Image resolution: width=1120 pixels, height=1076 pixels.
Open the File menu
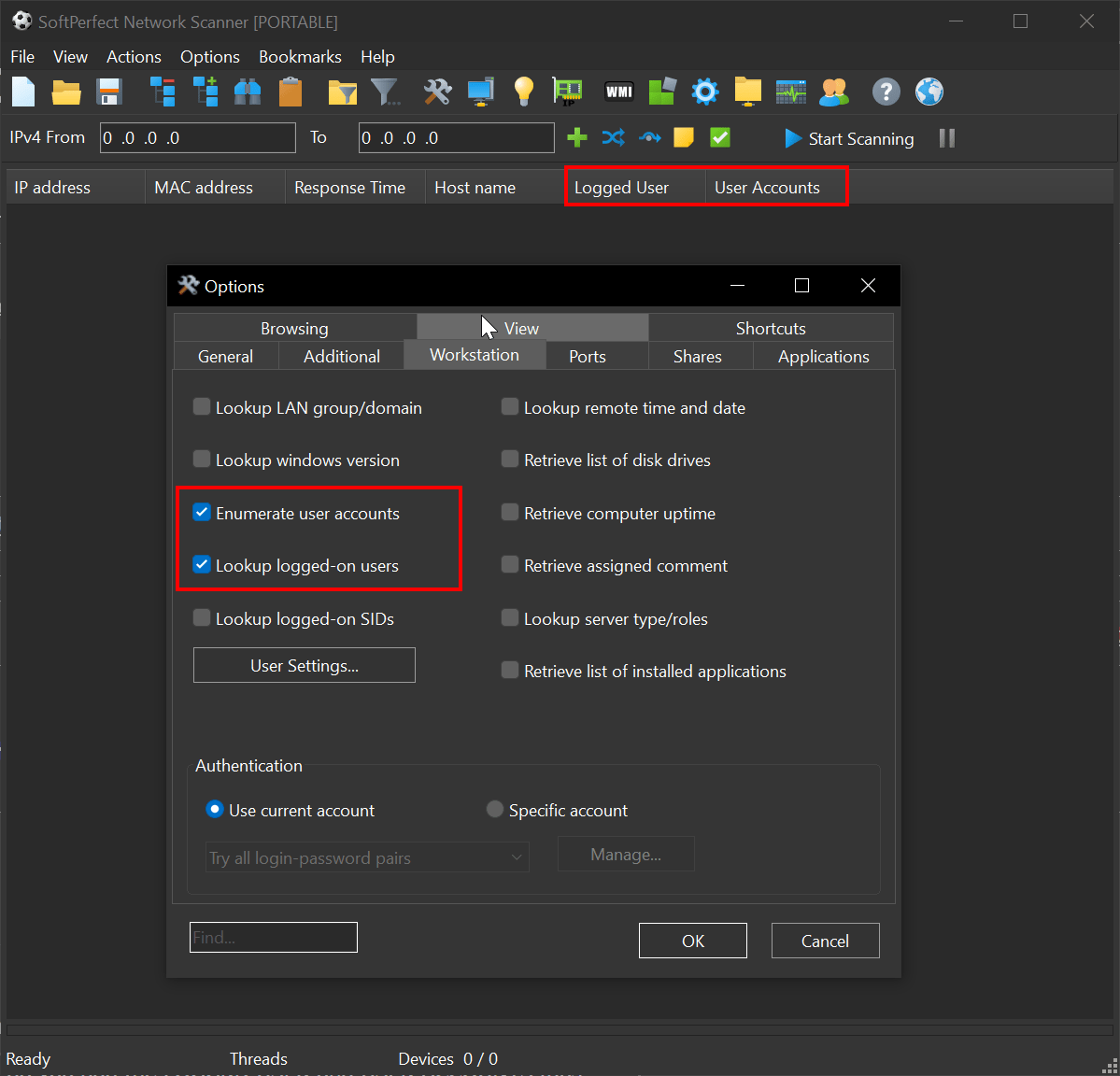[22, 56]
